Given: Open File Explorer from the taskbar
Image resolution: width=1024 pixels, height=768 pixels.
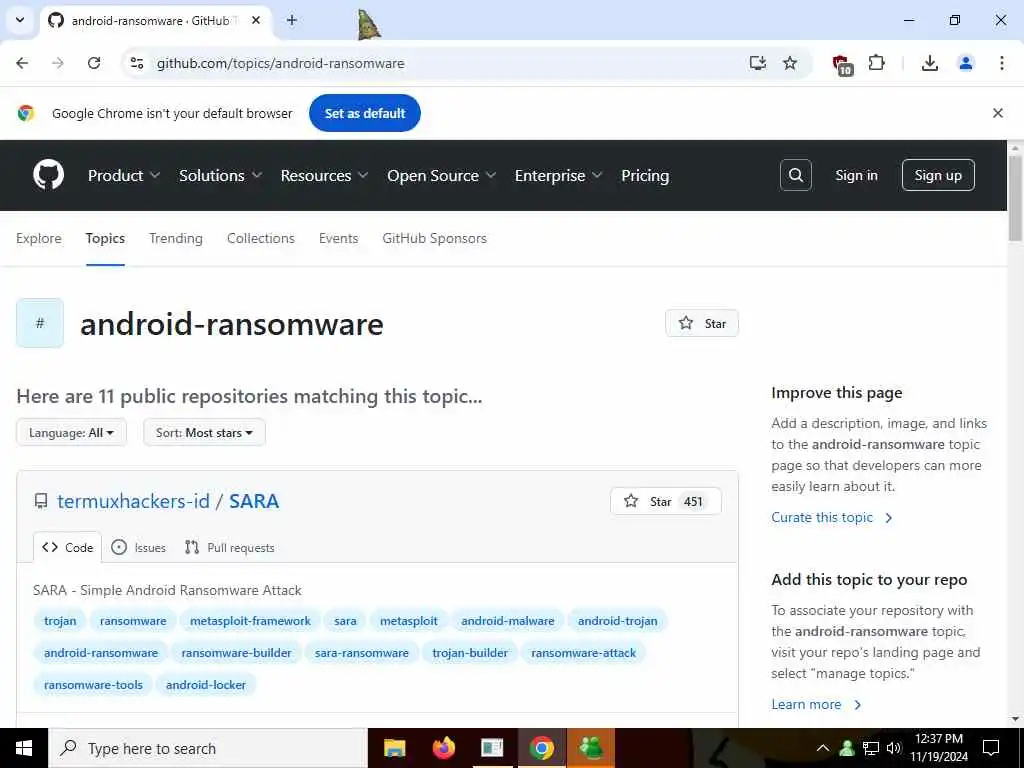Looking at the screenshot, I should click(x=394, y=748).
